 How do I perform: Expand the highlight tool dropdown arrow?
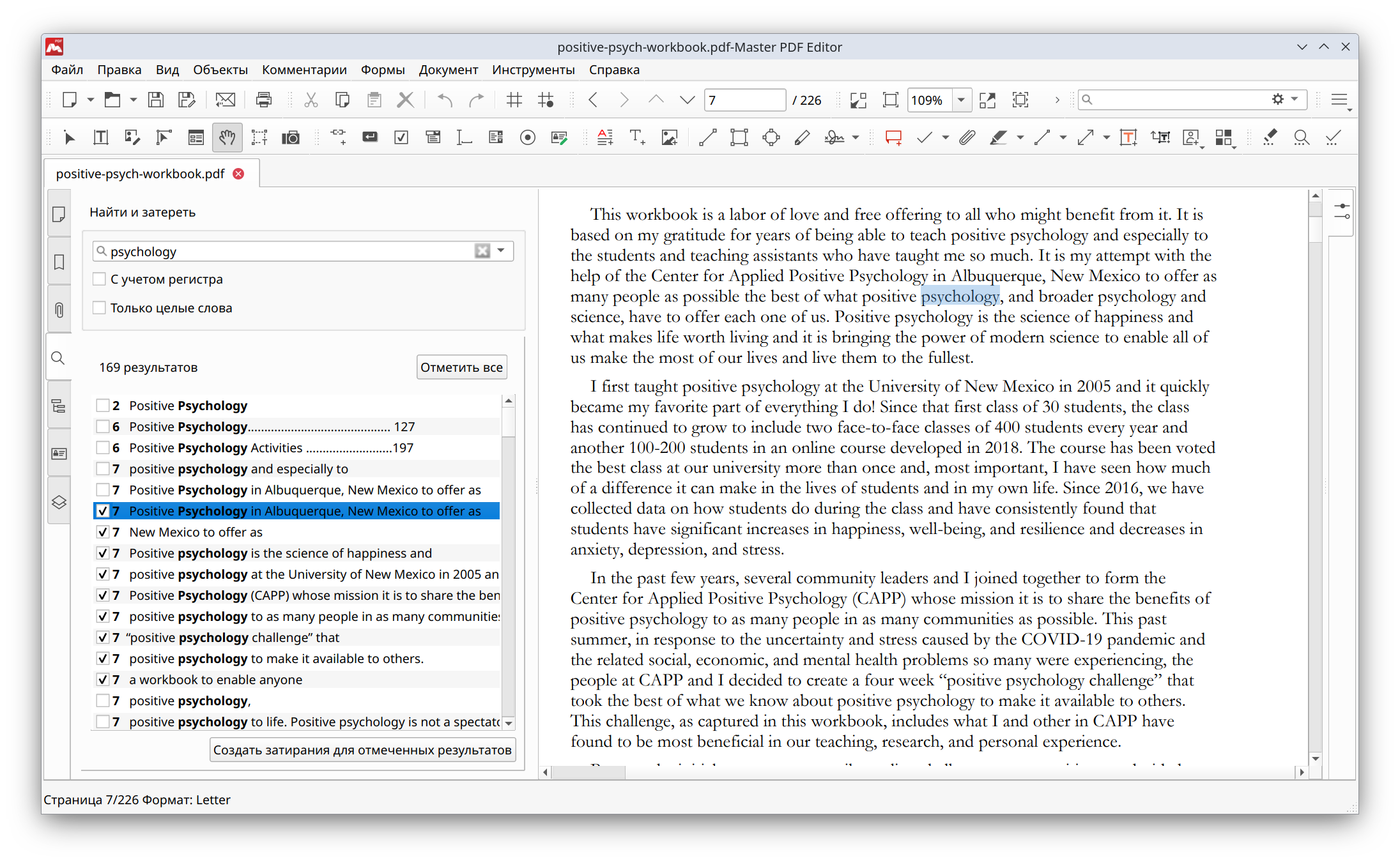pyautogui.click(x=1020, y=137)
